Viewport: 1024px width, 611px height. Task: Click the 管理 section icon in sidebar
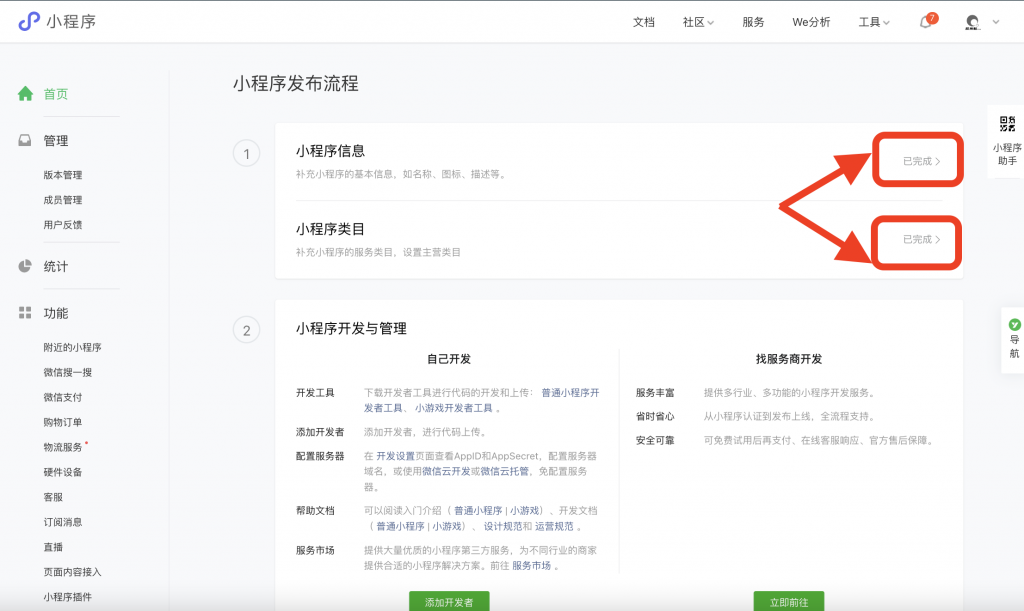tap(24, 140)
